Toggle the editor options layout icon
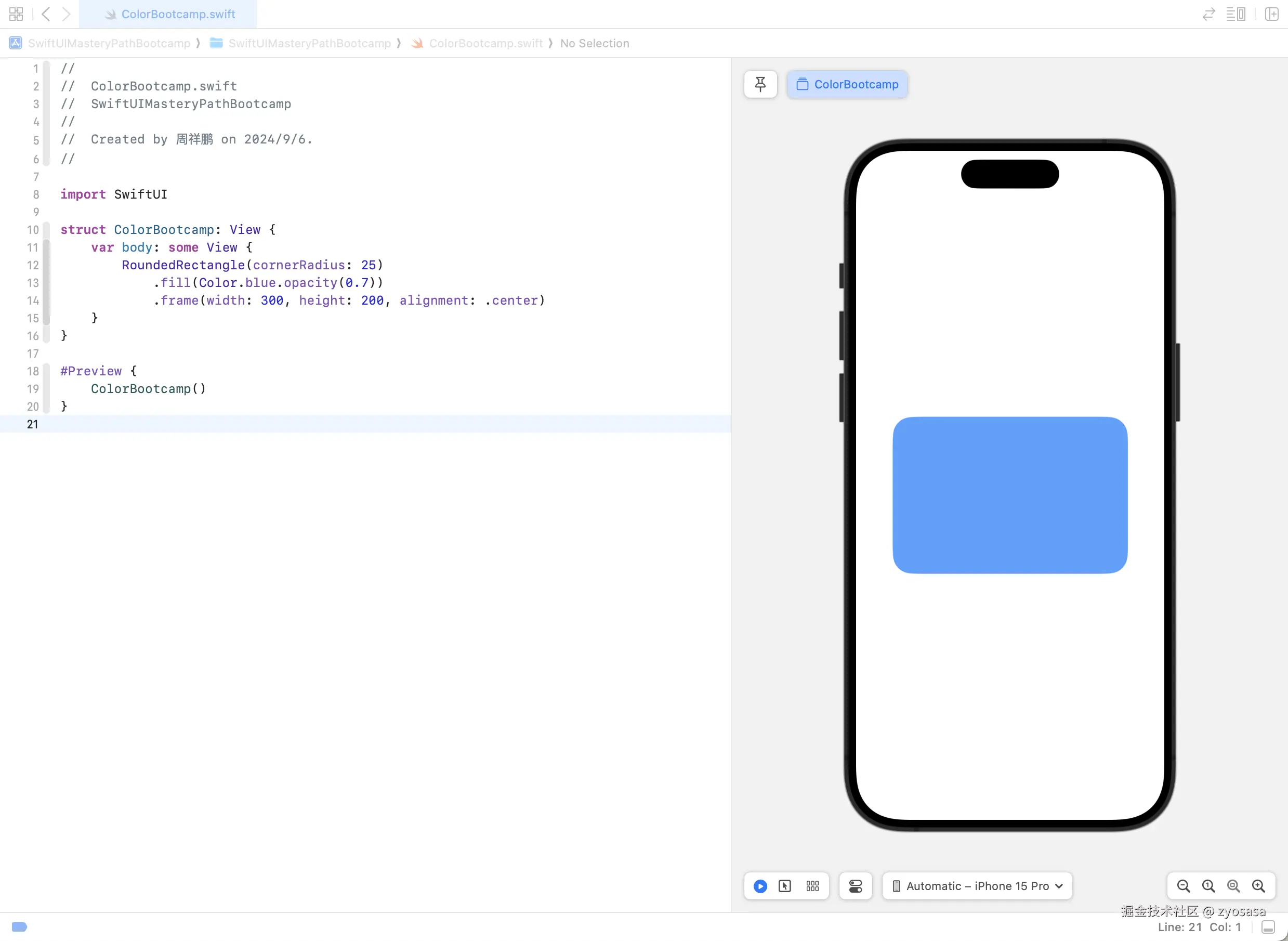This screenshot has width=1288, height=941. click(x=1236, y=14)
